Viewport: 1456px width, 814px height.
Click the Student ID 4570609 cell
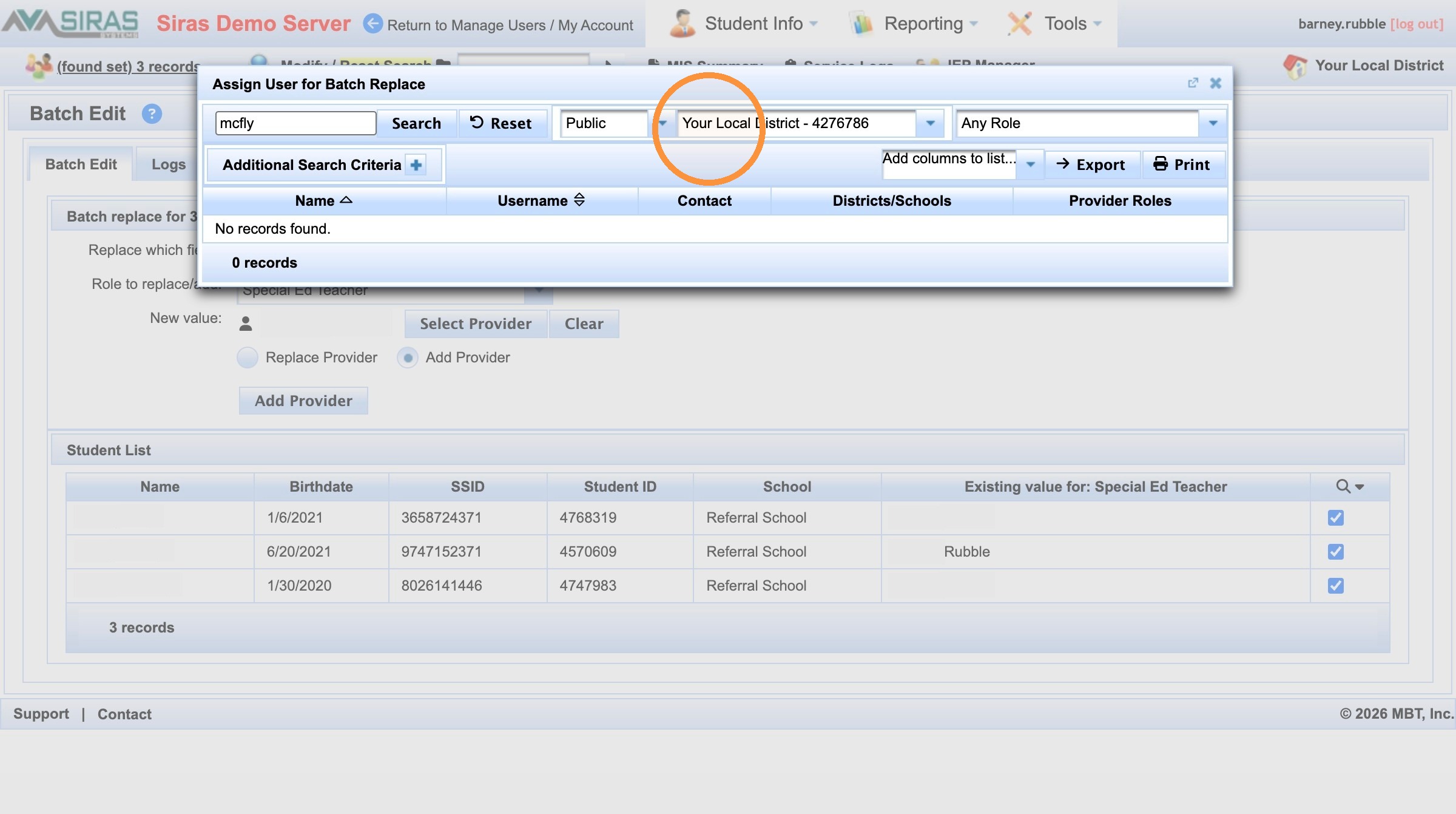click(x=620, y=552)
